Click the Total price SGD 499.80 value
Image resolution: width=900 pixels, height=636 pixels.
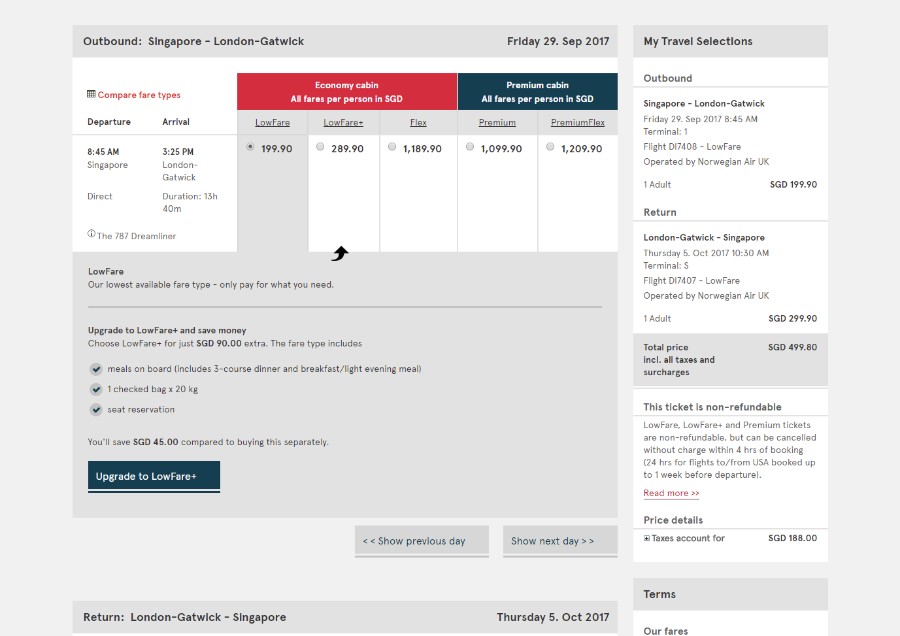792,347
